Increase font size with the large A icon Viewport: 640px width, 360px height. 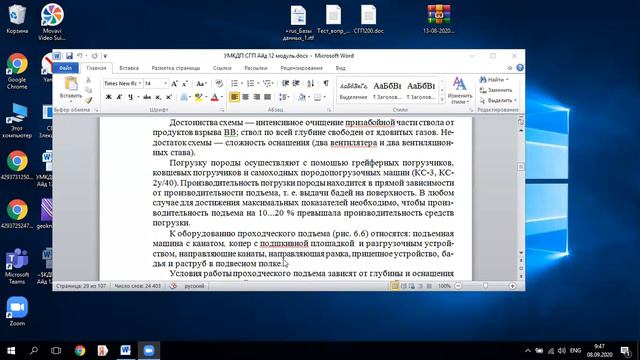tap(175, 84)
